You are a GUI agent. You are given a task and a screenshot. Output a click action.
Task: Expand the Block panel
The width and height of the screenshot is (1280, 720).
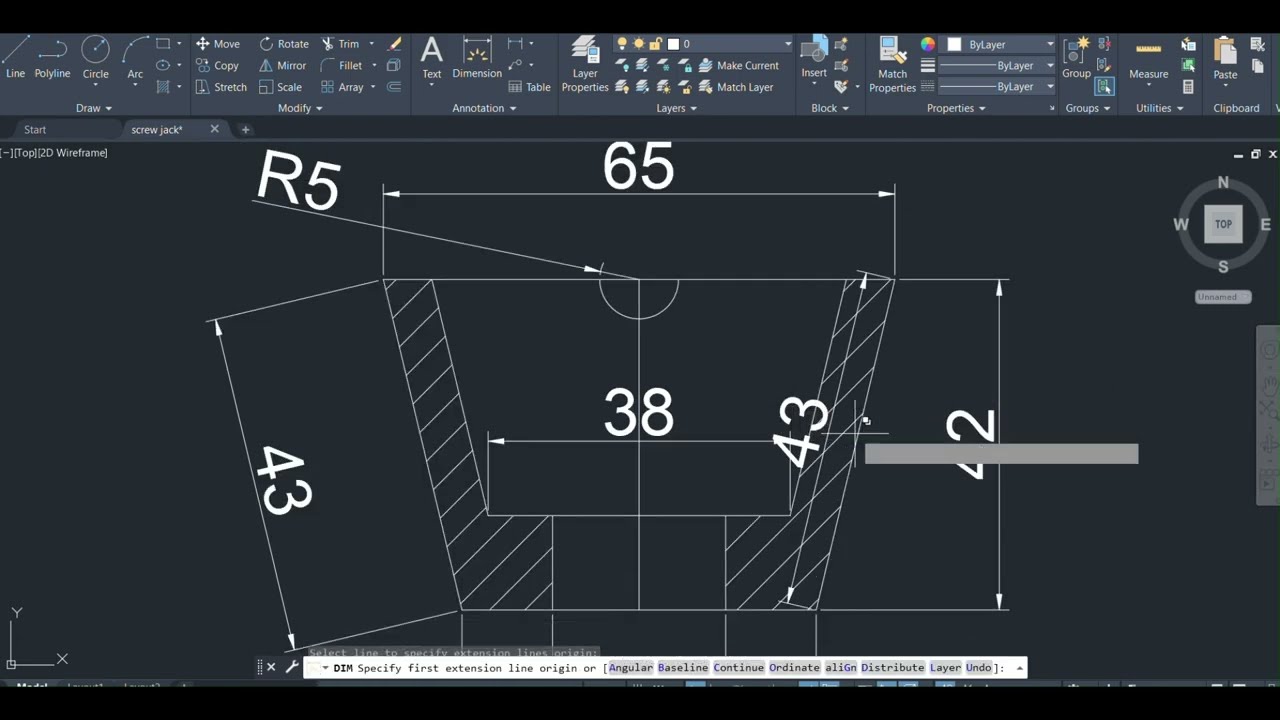click(x=830, y=108)
